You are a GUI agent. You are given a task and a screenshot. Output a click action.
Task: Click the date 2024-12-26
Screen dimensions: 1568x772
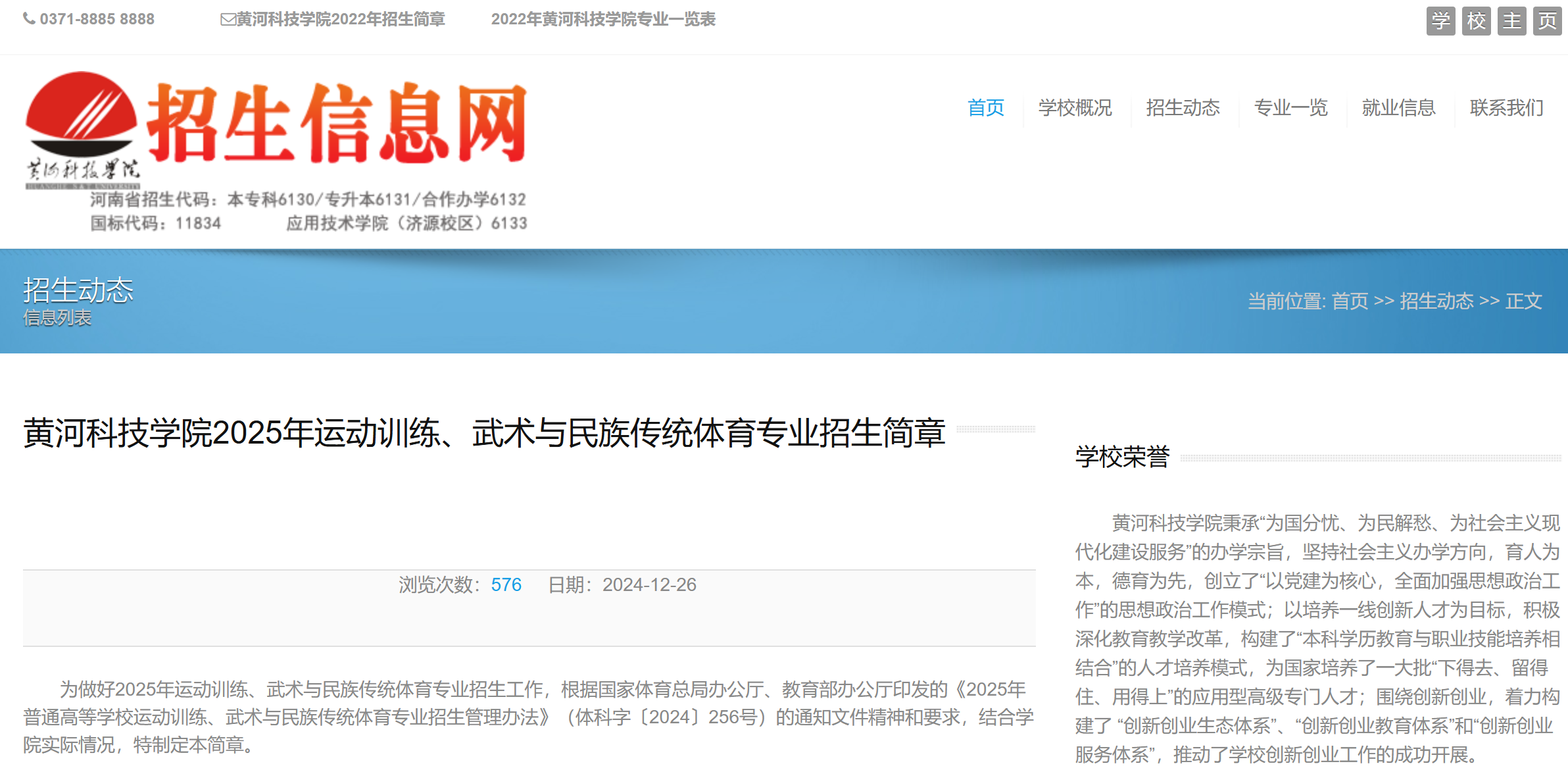coord(649,584)
